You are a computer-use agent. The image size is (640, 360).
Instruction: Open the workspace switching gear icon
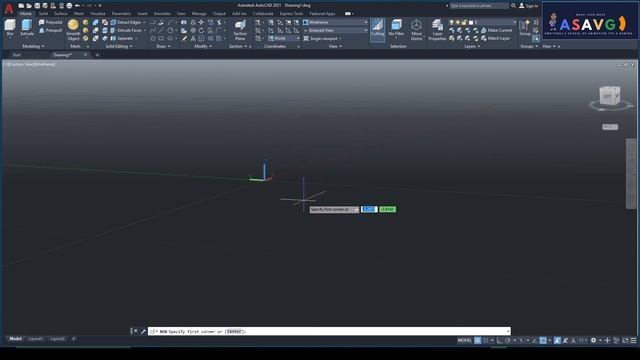[593, 340]
